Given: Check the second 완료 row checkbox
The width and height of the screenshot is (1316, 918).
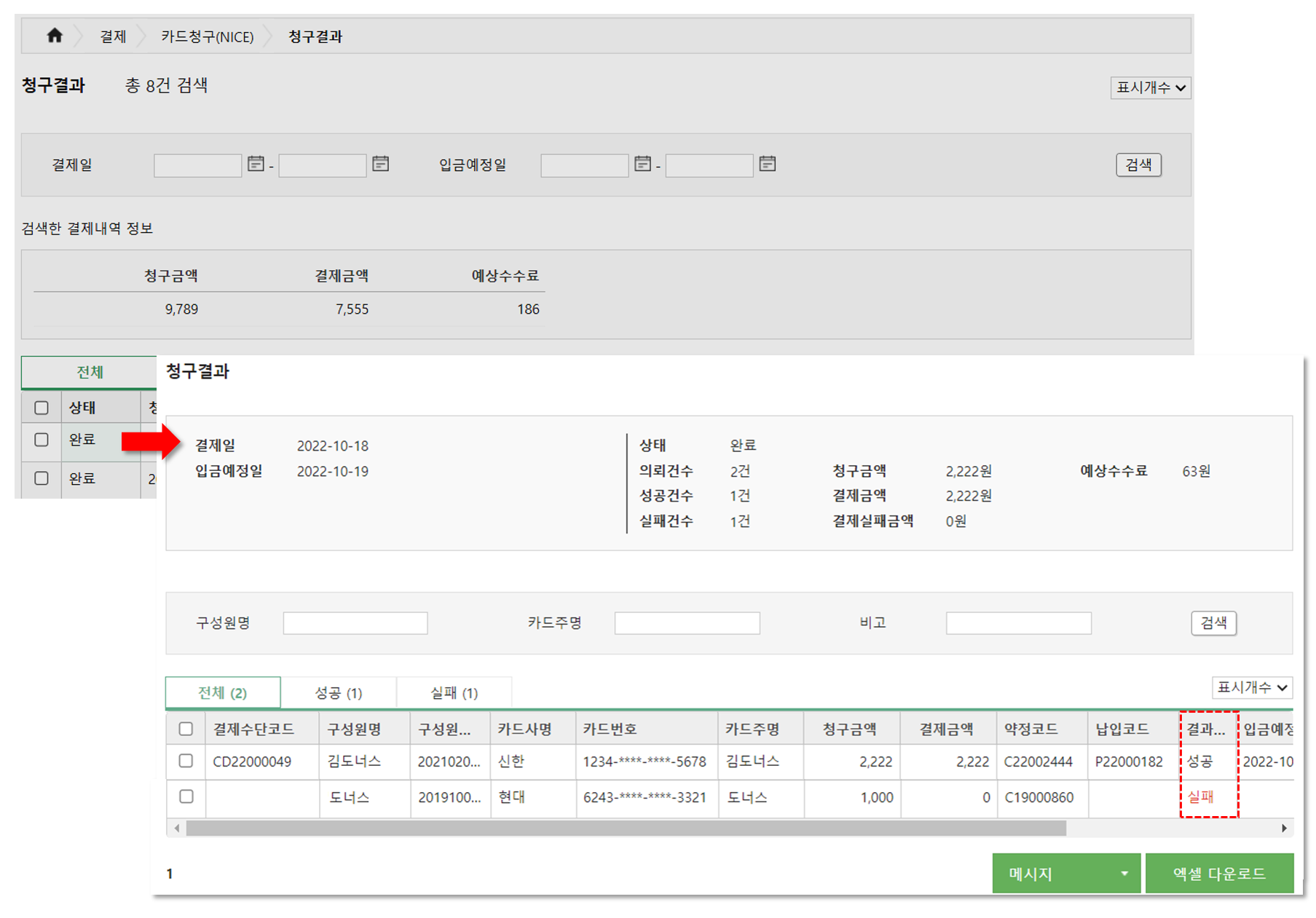Looking at the screenshot, I should [x=42, y=478].
